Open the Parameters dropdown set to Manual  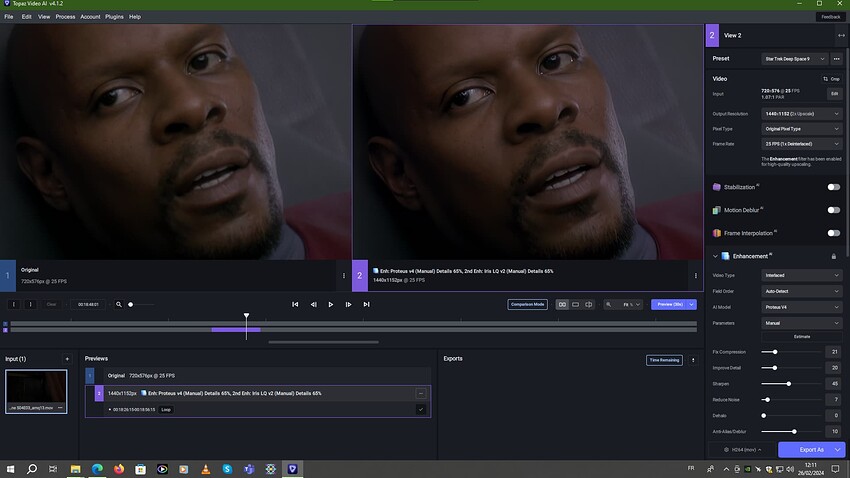click(802, 323)
